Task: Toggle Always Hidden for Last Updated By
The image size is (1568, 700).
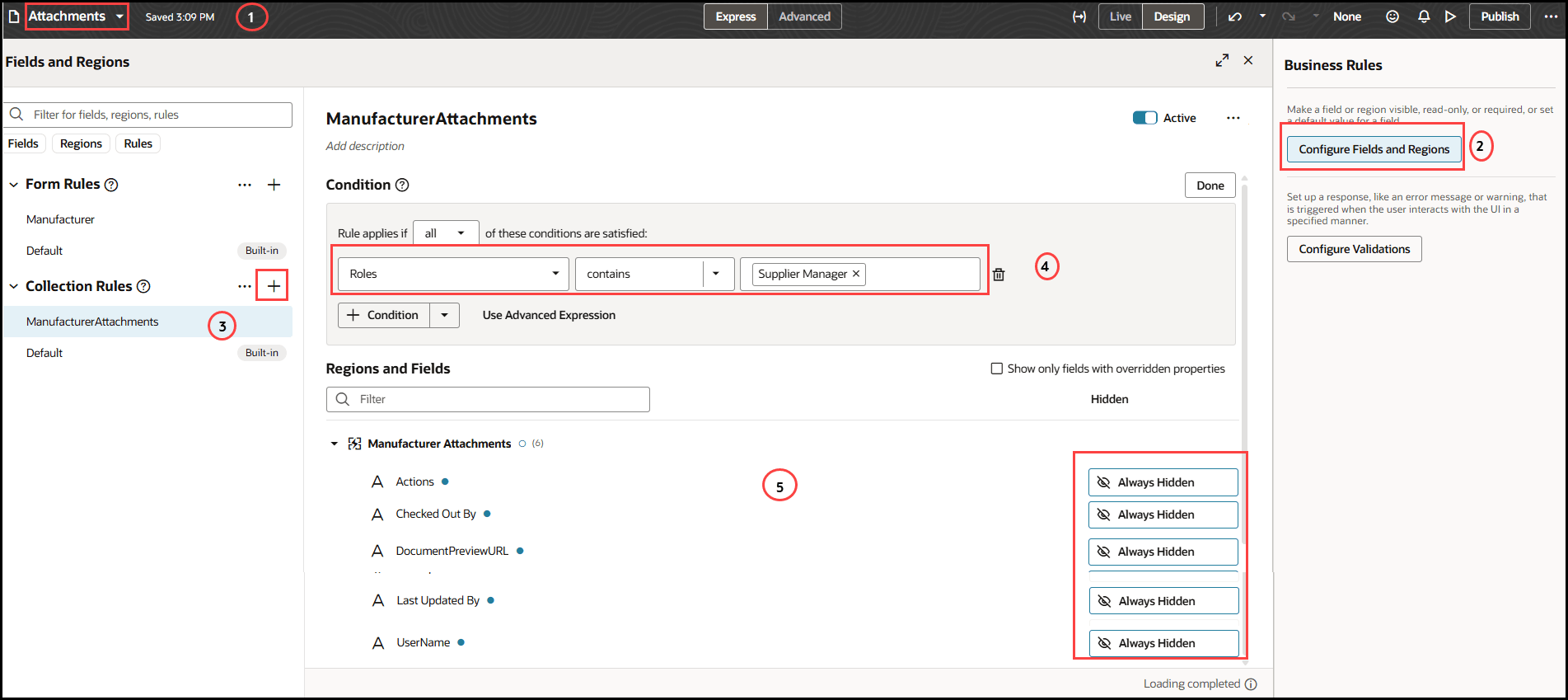Action: 1163,601
